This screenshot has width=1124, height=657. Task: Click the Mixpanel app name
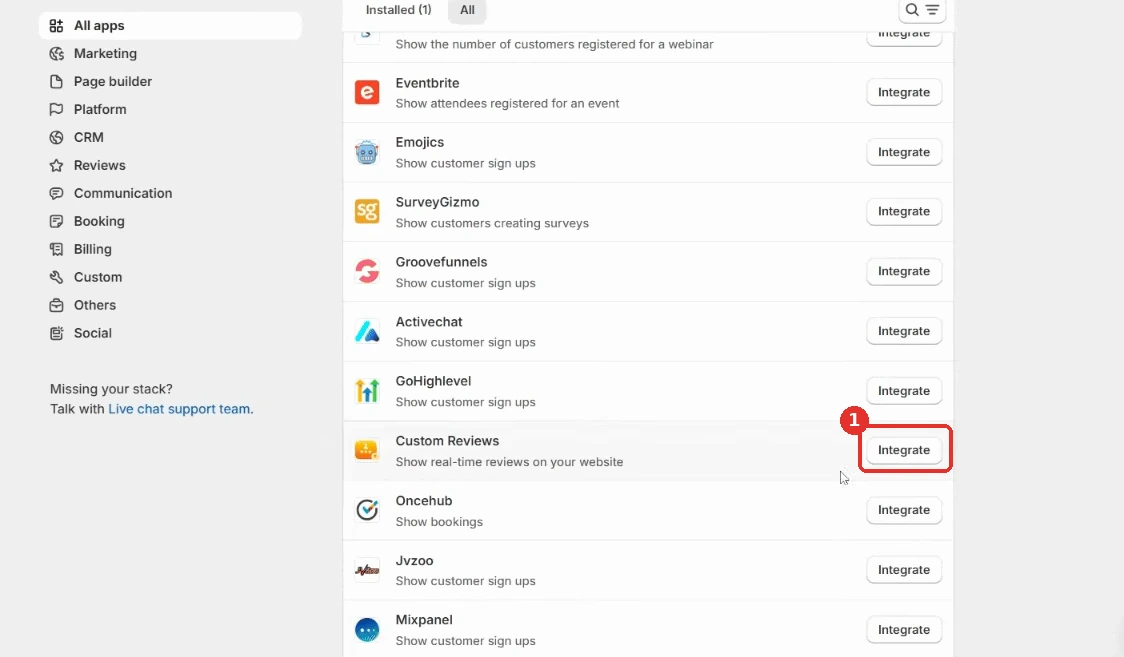424,620
